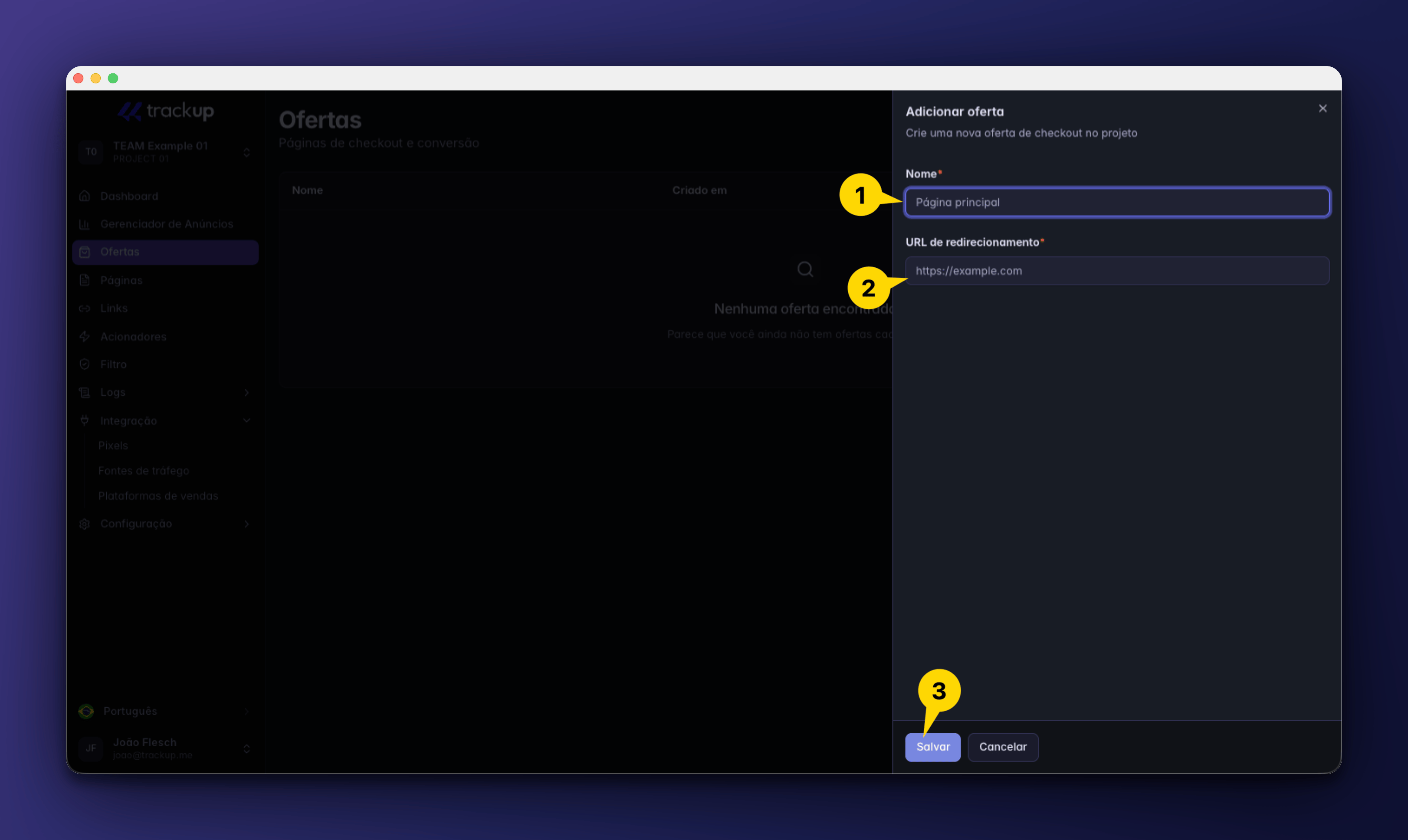Click the Ofertas page heading
This screenshot has height=840, width=1408.
click(320, 119)
